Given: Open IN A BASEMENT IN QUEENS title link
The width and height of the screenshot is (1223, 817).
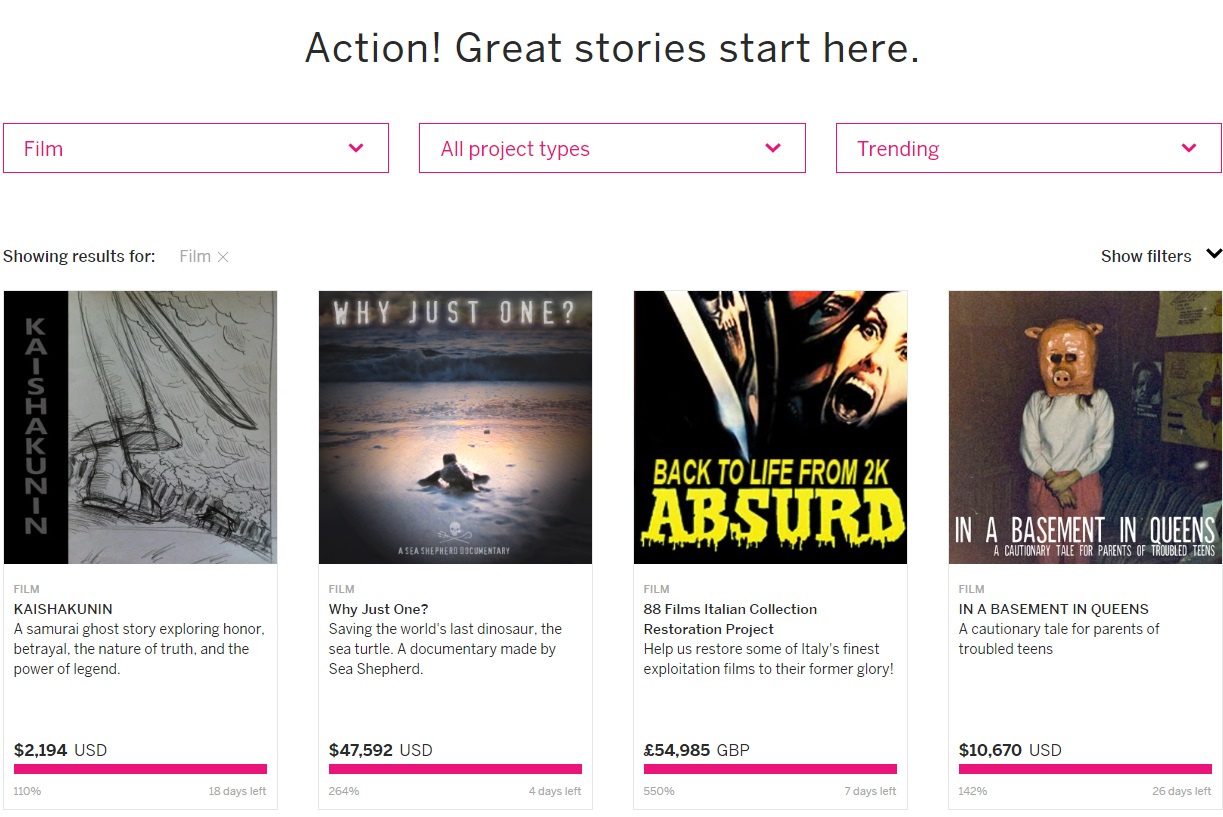Looking at the screenshot, I should click(x=1053, y=609).
